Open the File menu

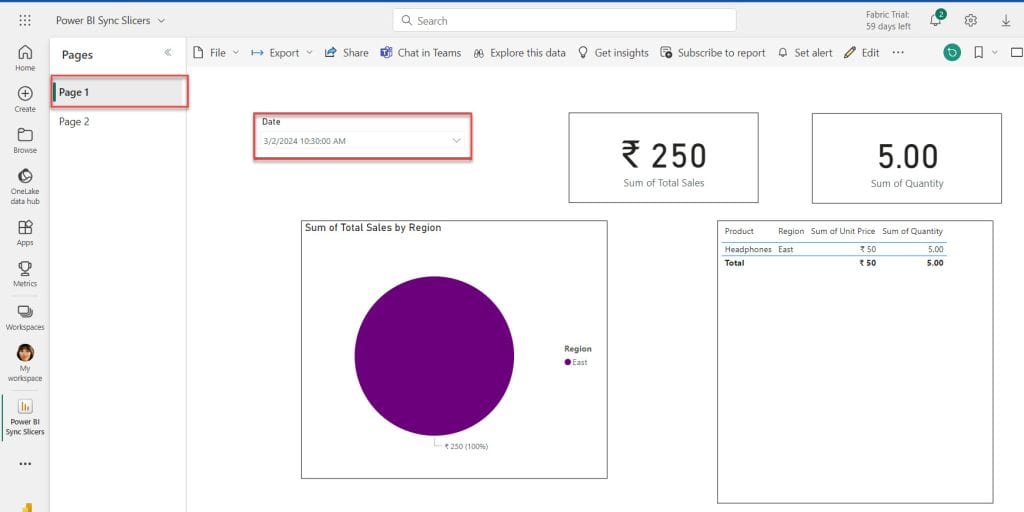coord(216,53)
